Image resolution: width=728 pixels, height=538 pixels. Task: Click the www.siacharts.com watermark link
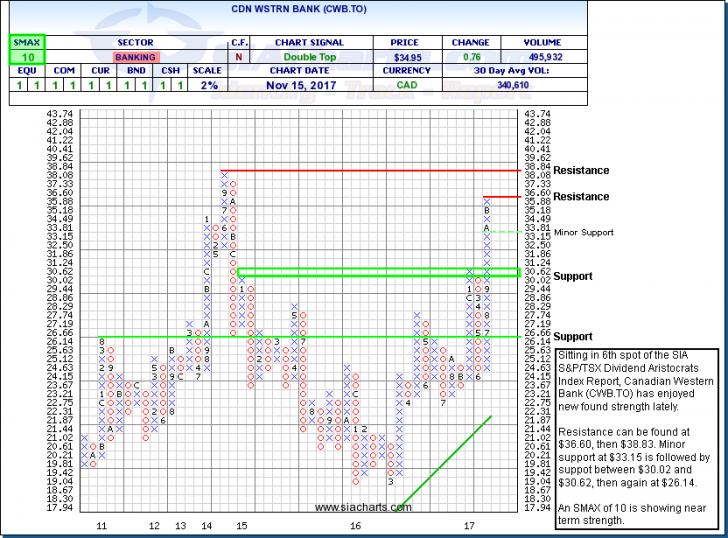(362, 508)
